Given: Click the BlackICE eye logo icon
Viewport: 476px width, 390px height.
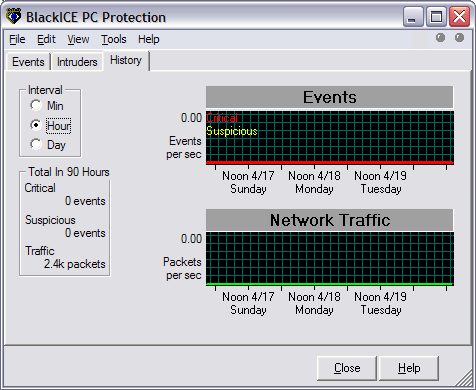Looking at the screenshot, I should pos(14,16).
